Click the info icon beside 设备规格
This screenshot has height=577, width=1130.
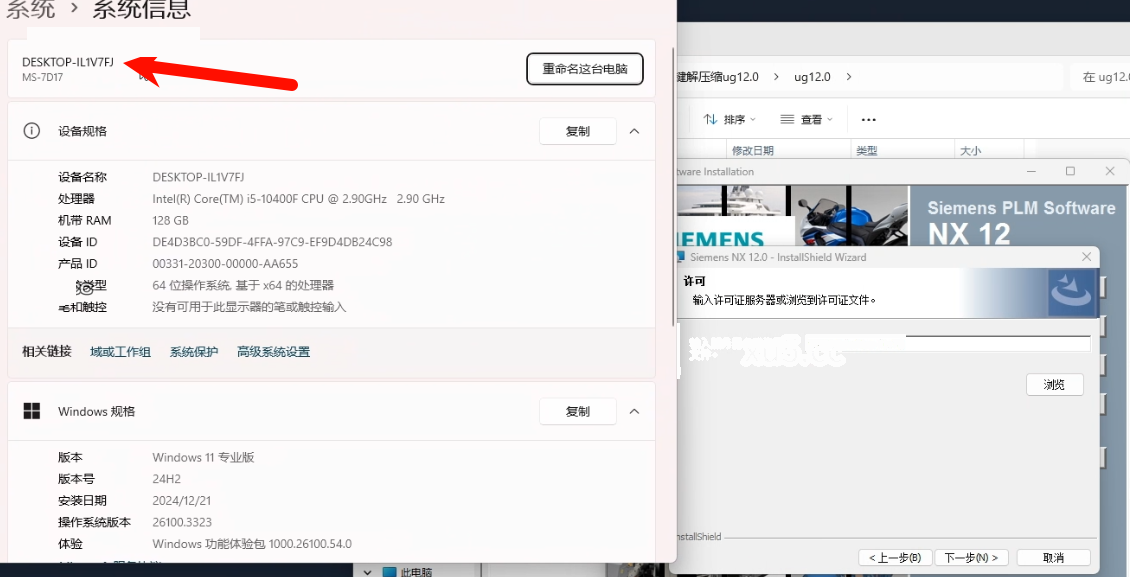31,131
